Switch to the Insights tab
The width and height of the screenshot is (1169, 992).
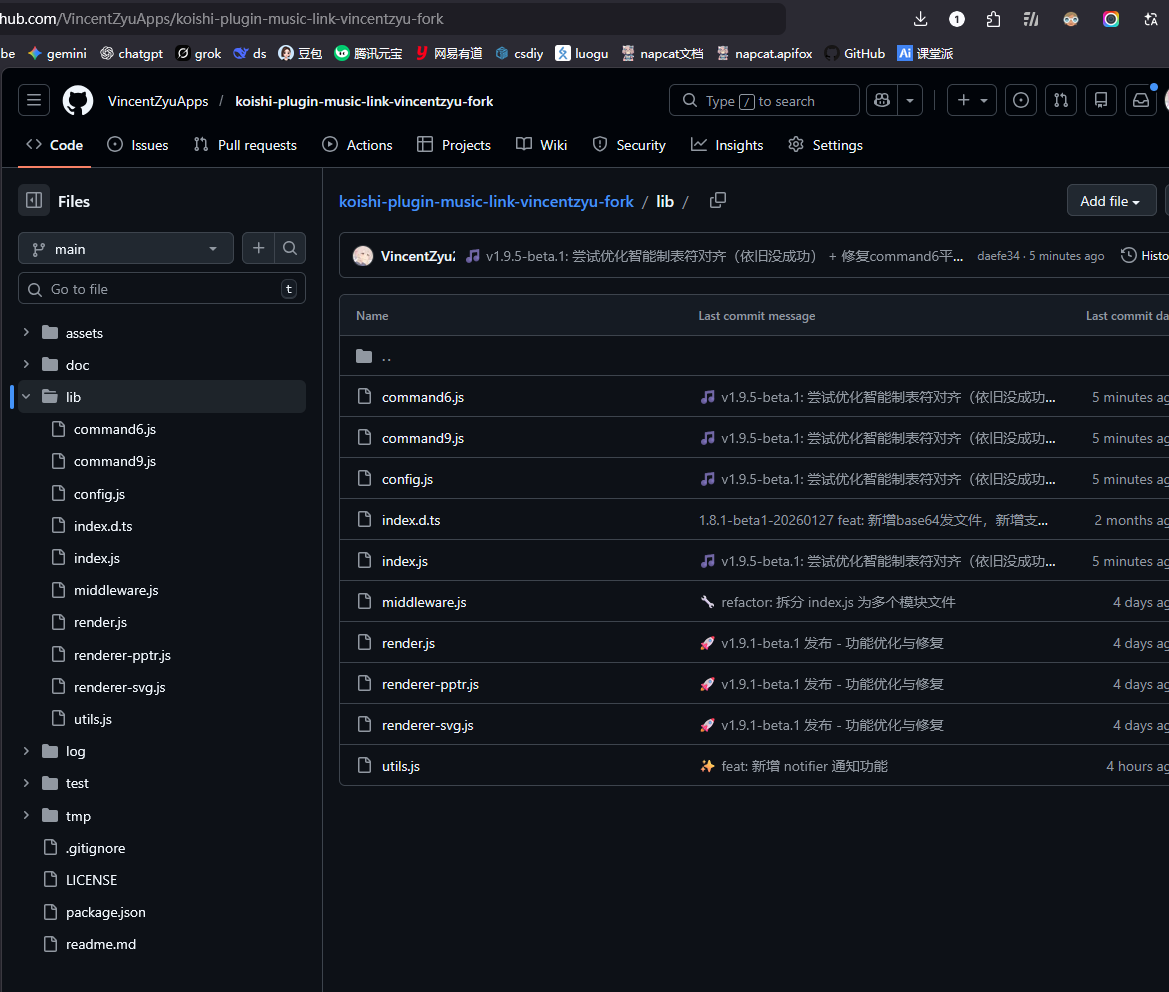click(727, 145)
